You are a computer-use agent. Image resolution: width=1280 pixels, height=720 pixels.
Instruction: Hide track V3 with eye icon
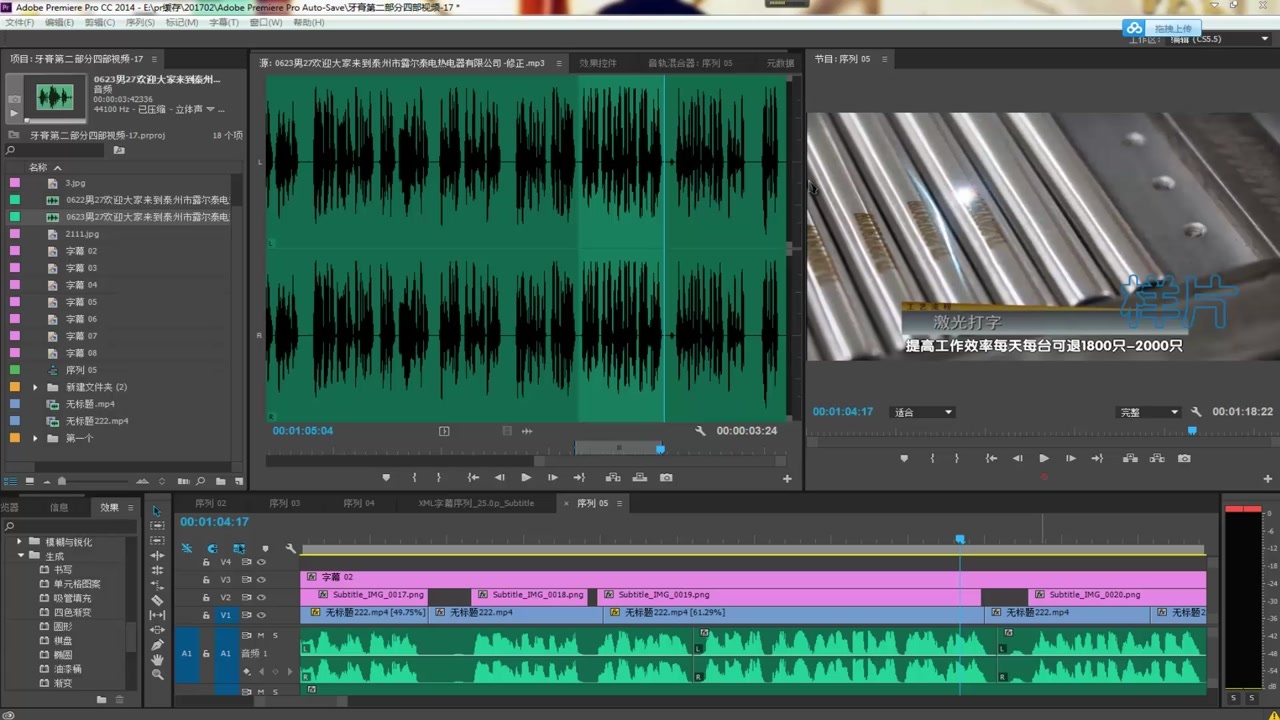point(261,579)
